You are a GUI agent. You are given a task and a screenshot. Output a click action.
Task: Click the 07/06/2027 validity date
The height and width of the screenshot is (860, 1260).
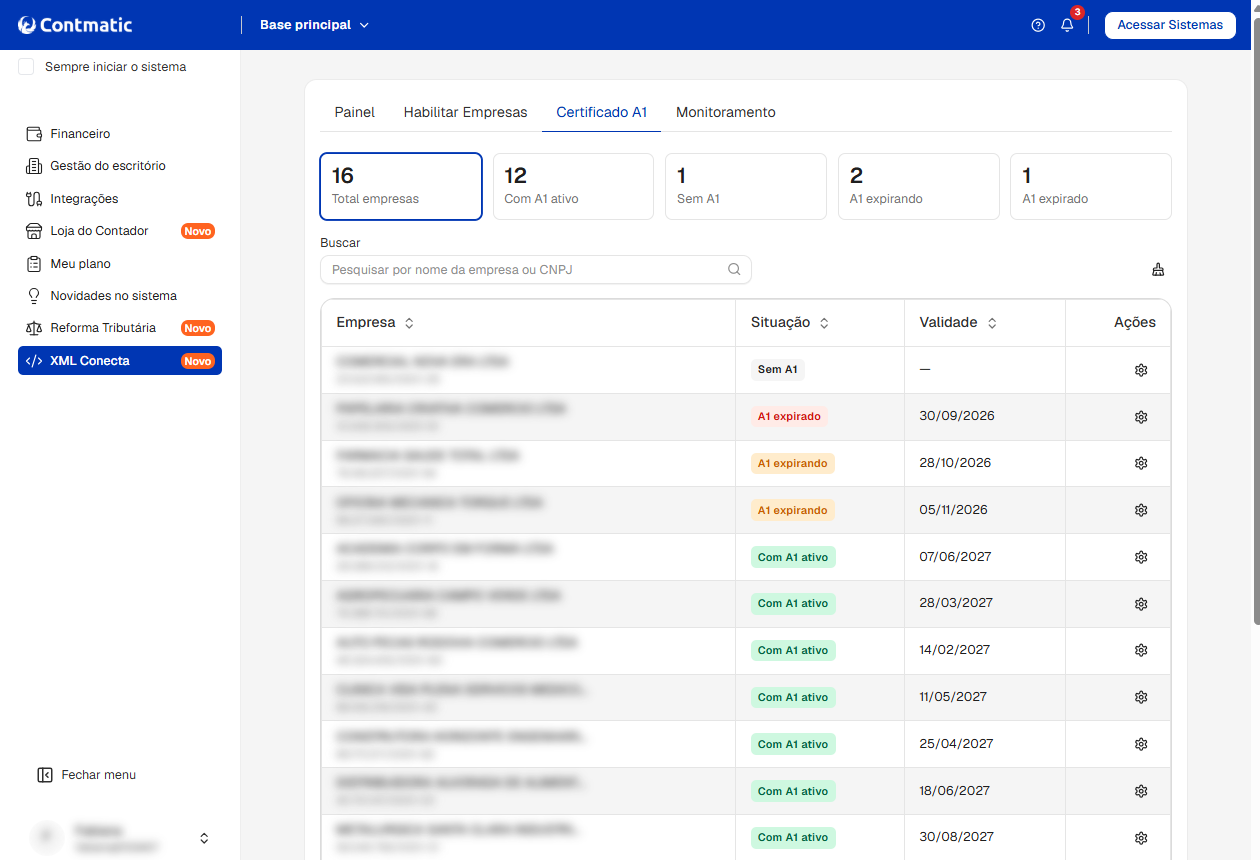pos(955,557)
